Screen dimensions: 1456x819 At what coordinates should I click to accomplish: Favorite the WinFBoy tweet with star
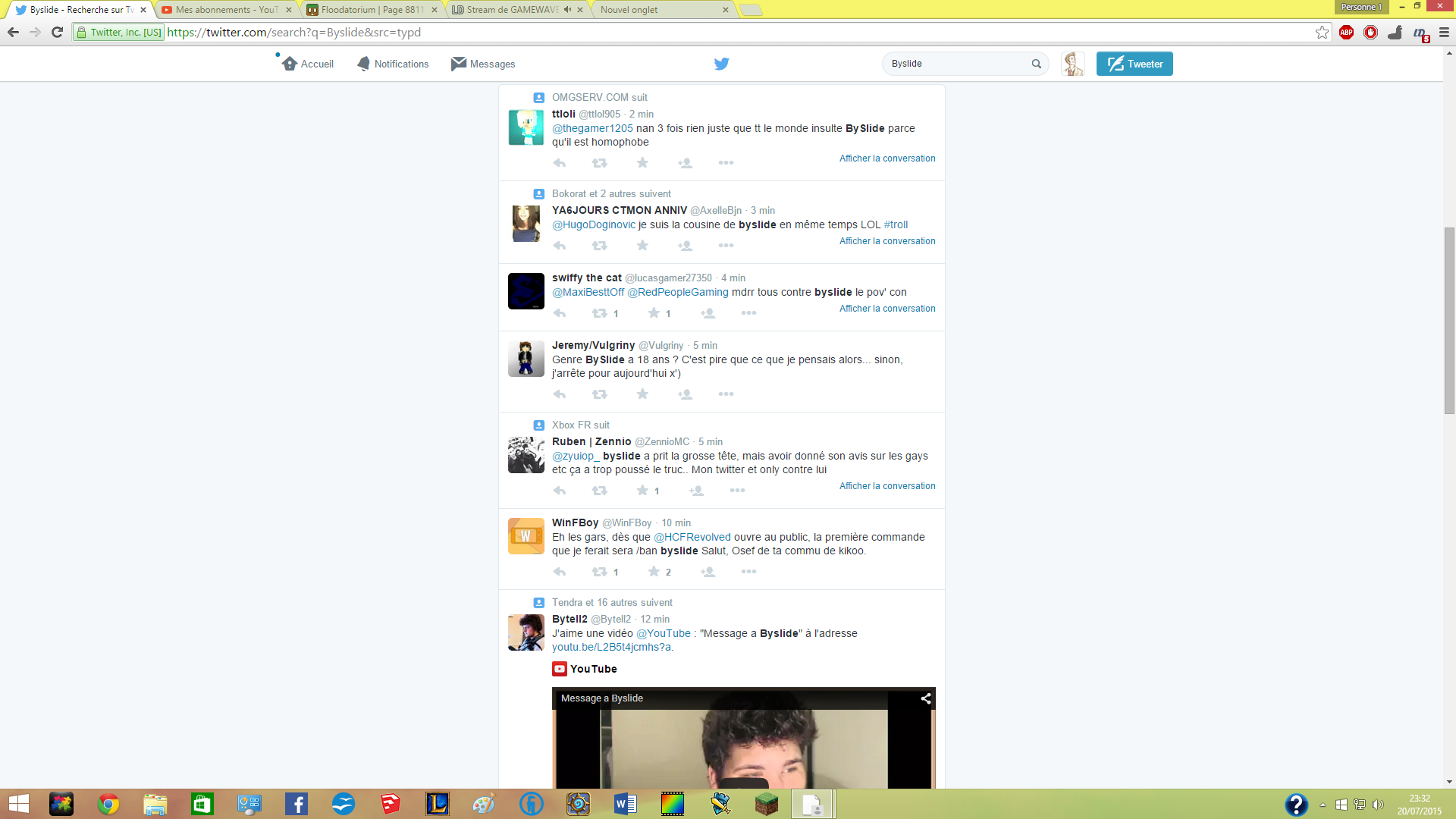click(x=654, y=572)
